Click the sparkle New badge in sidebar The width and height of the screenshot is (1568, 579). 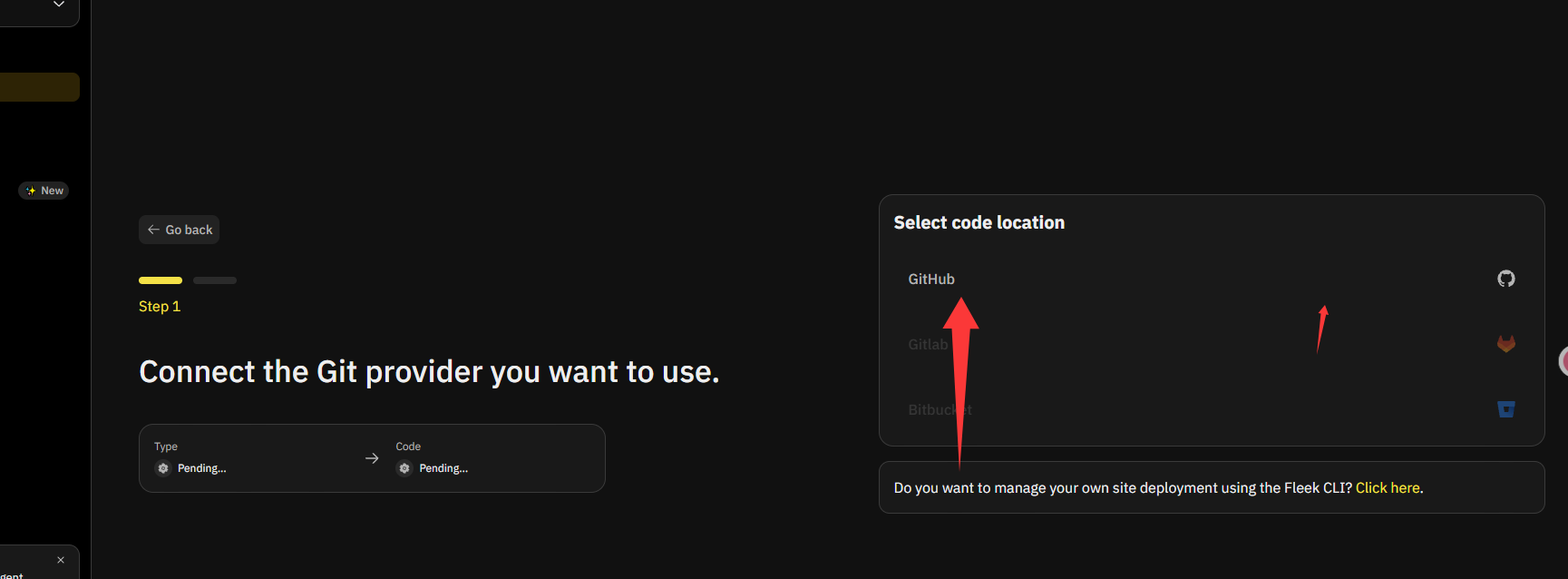coord(44,191)
